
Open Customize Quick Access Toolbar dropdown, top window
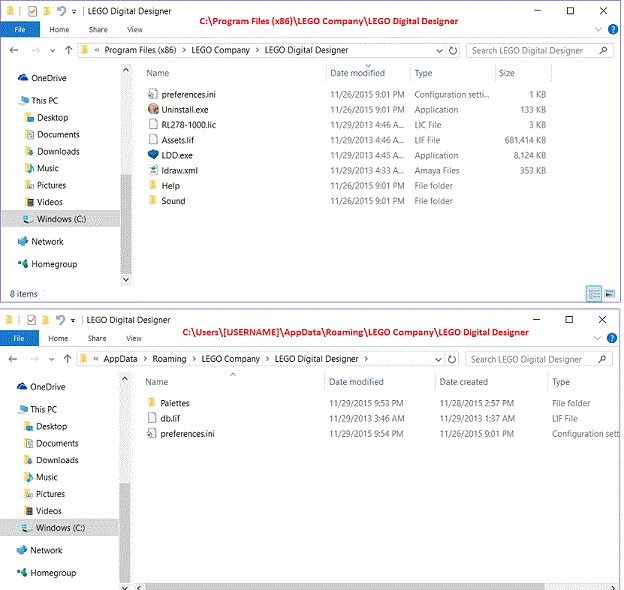[x=76, y=11]
